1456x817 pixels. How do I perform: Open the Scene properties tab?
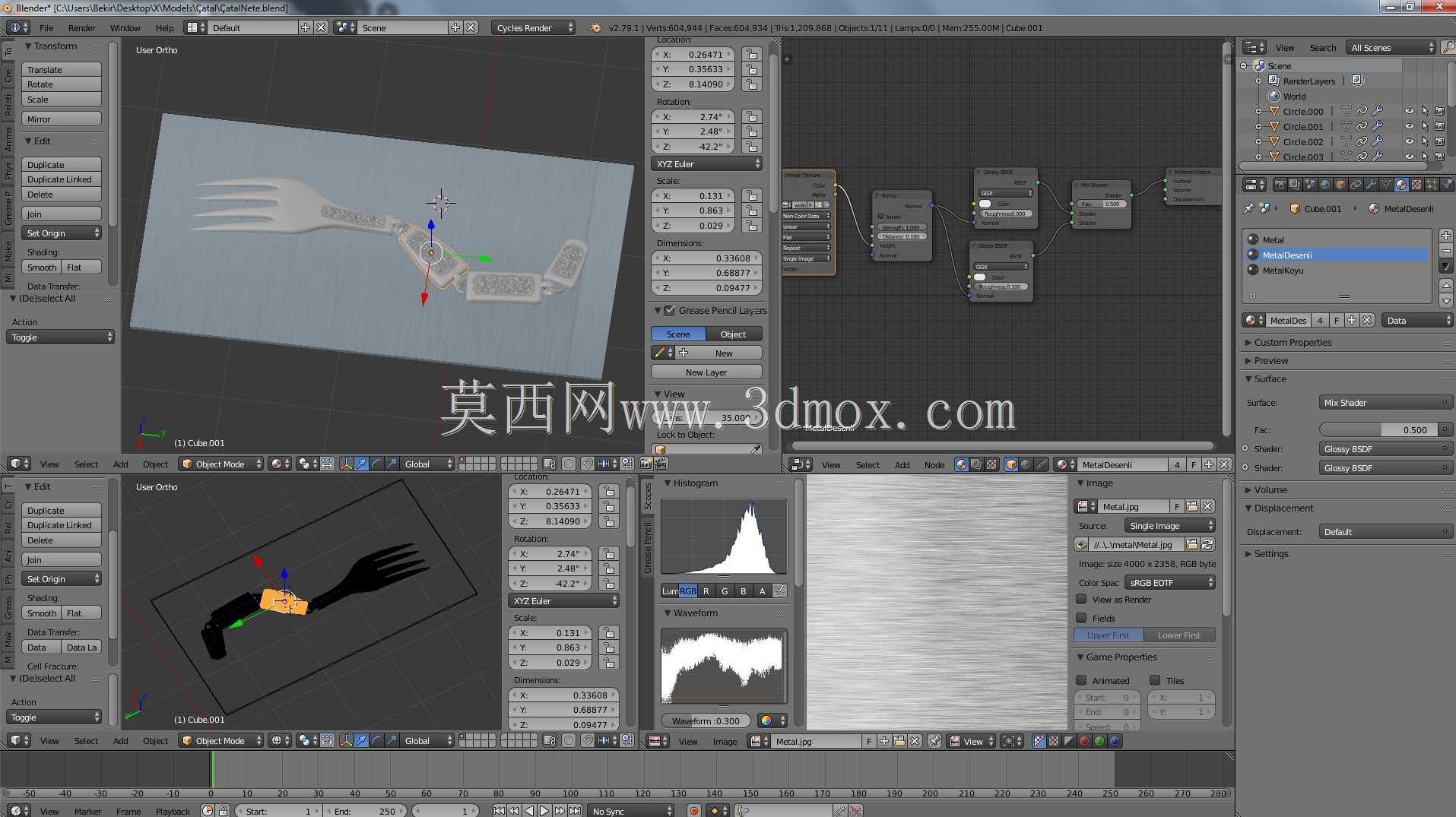coord(1310,185)
